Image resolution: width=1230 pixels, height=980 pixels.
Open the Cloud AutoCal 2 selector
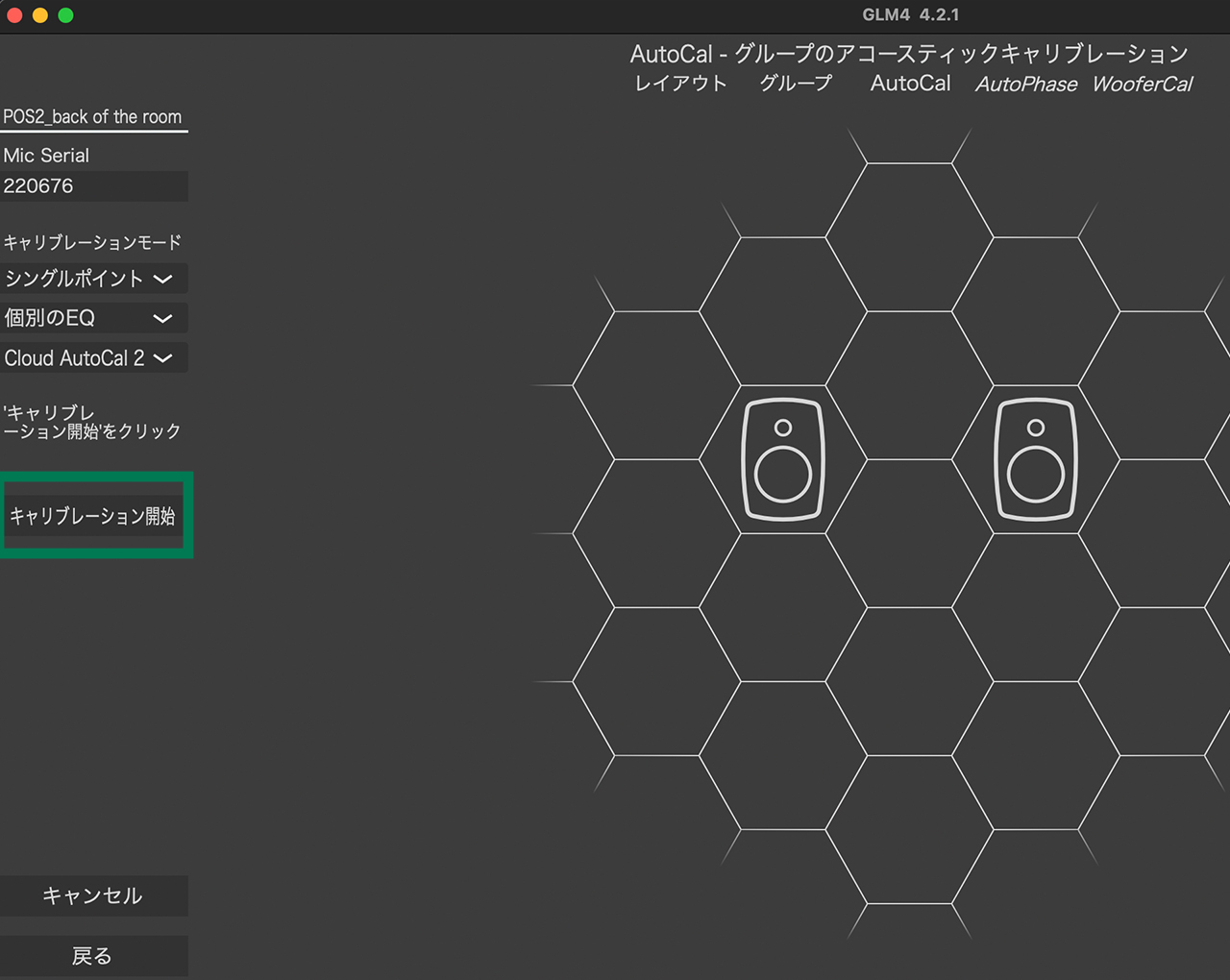pyautogui.click(x=93, y=357)
